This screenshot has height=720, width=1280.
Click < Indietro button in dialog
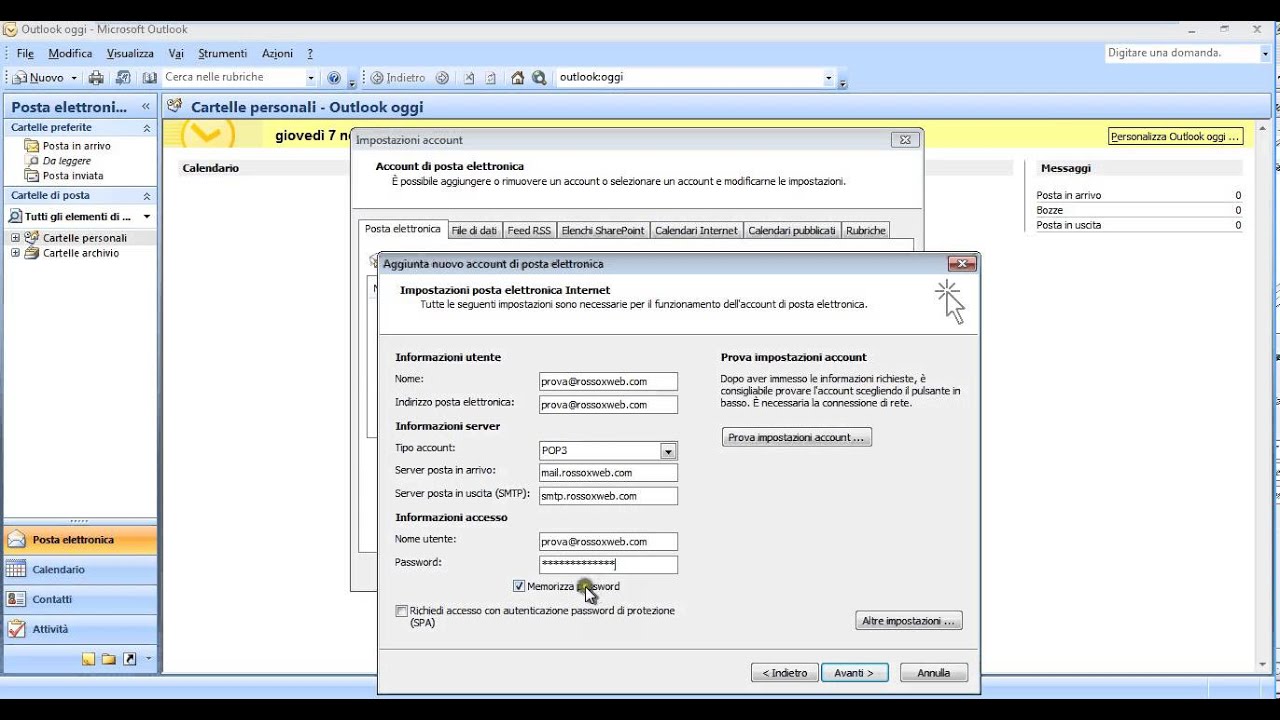click(x=785, y=673)
